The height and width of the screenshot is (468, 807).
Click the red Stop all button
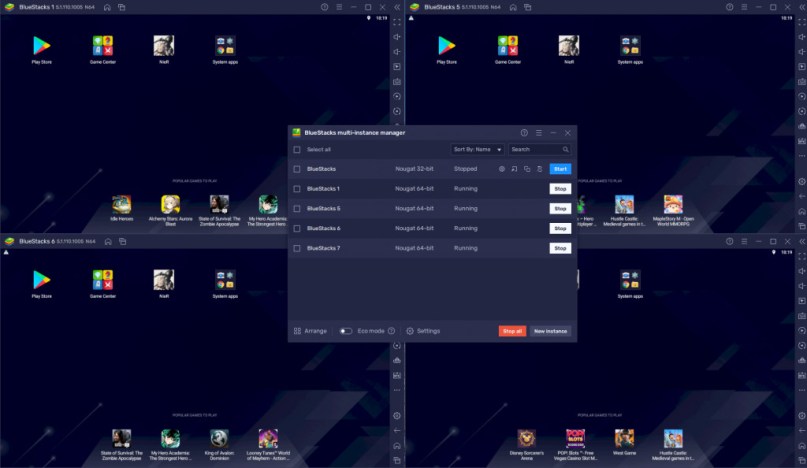(512, 331)
